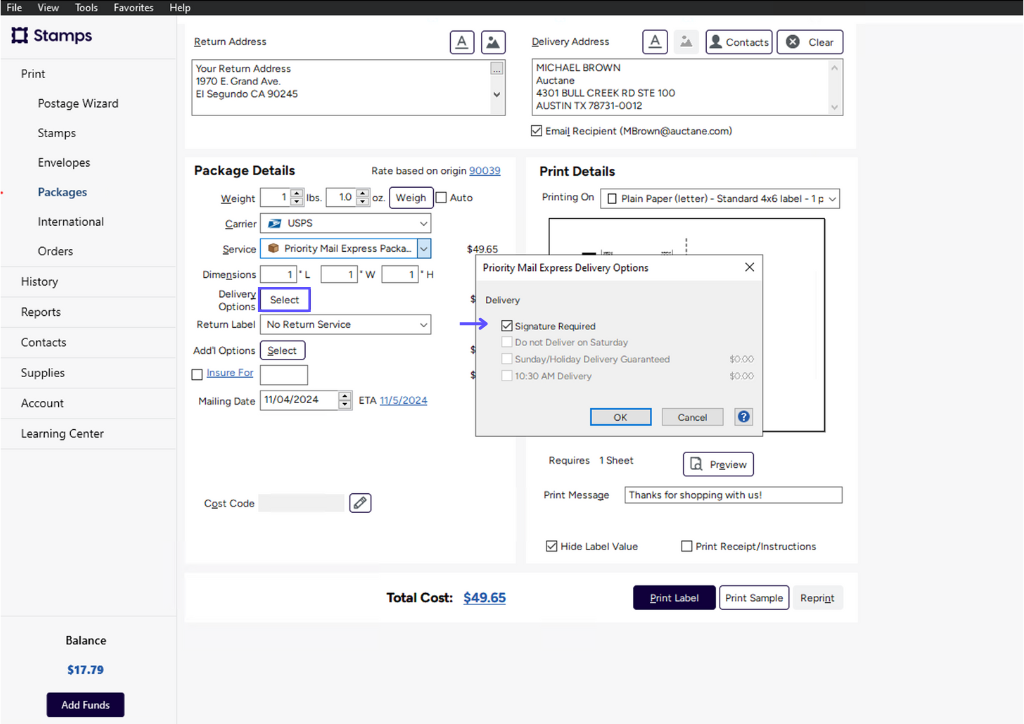
Task: Click Preview button with magnifier icon
Action: (718, 464)
